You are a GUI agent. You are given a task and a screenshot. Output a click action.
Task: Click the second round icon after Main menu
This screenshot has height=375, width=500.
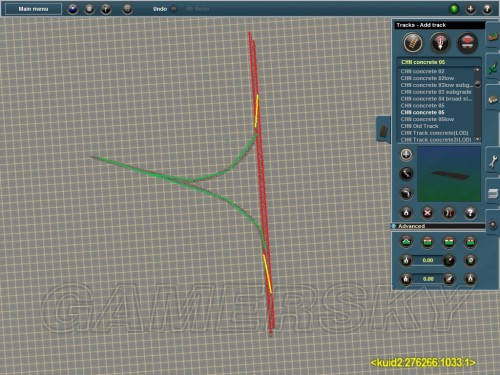[x=89, y=9]
